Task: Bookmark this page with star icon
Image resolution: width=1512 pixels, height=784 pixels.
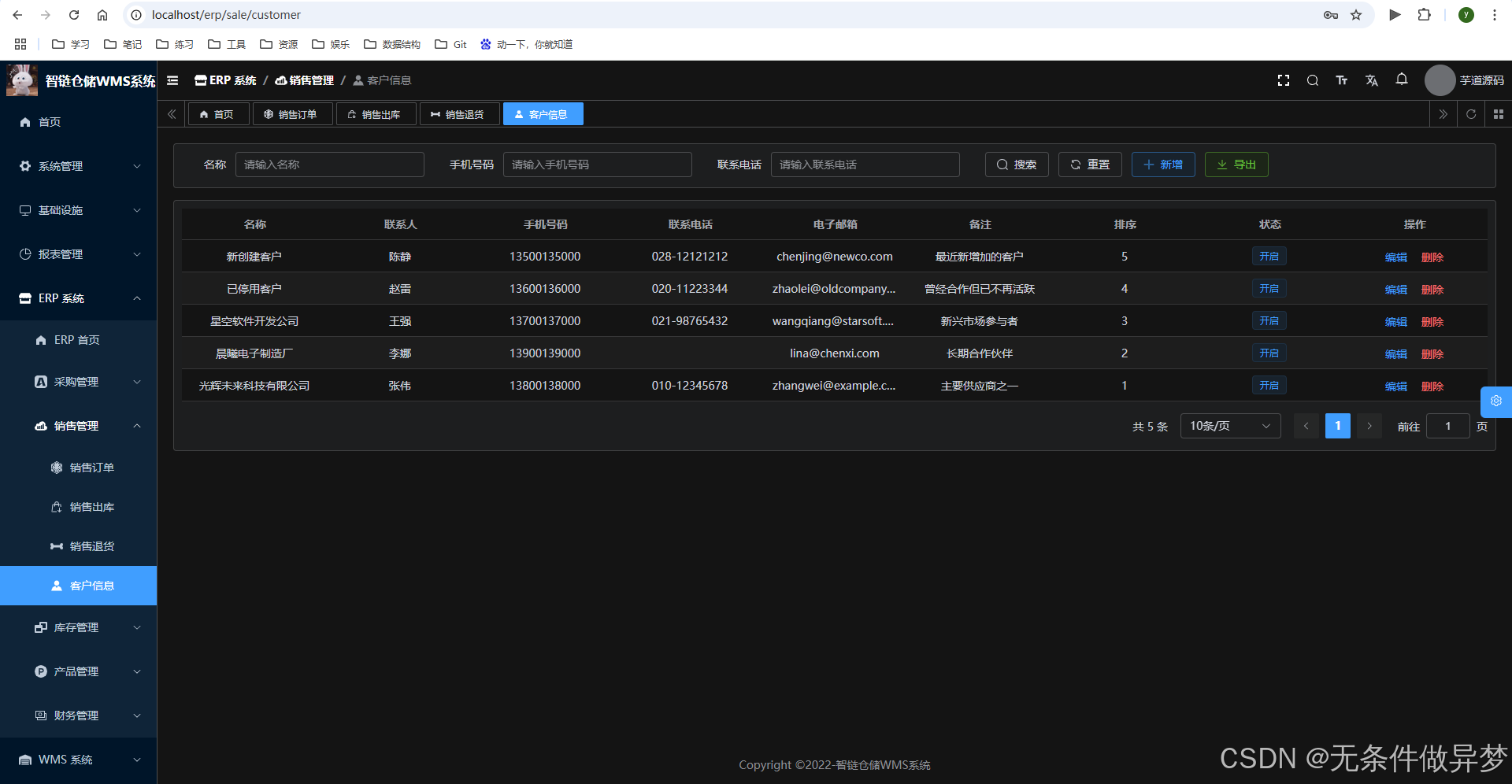Action: [1356, 15]
